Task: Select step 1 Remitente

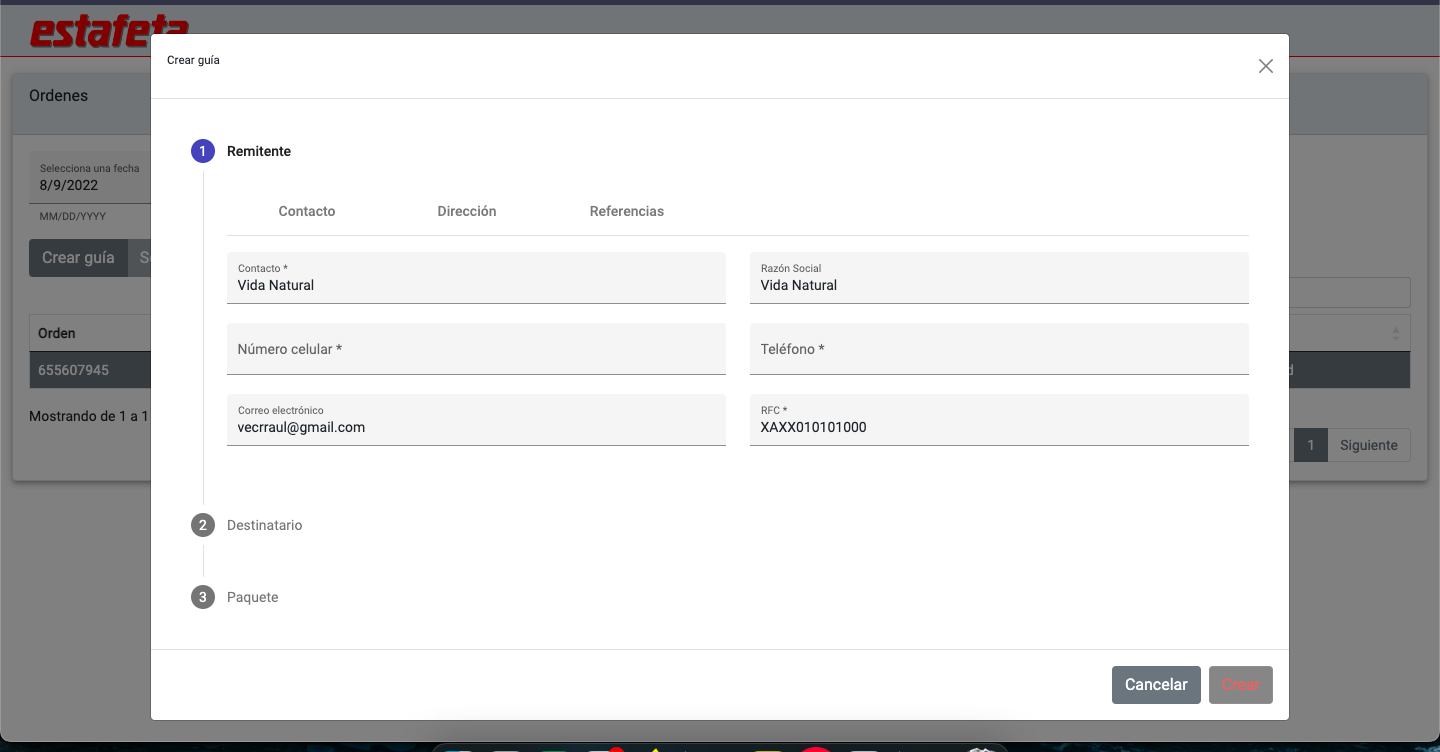Action: pos(259,151)
